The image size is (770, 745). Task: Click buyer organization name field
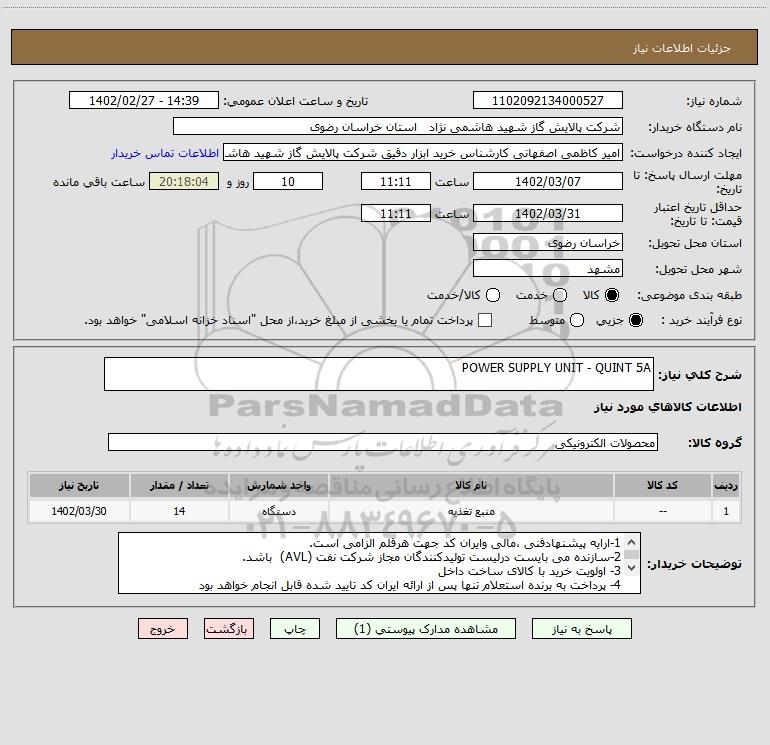point(398,127)
